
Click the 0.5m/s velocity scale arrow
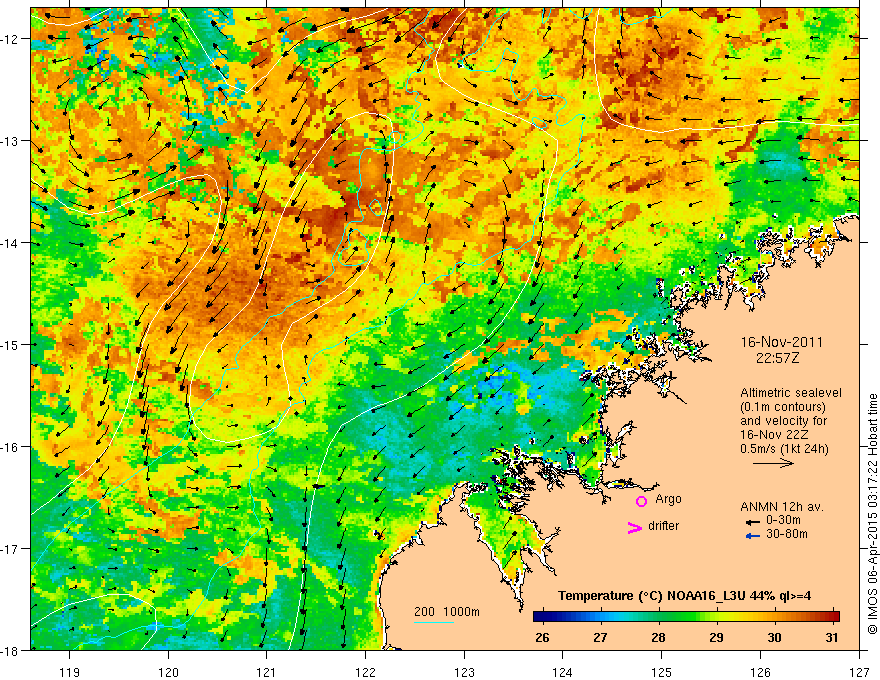[x=773, y=463]
